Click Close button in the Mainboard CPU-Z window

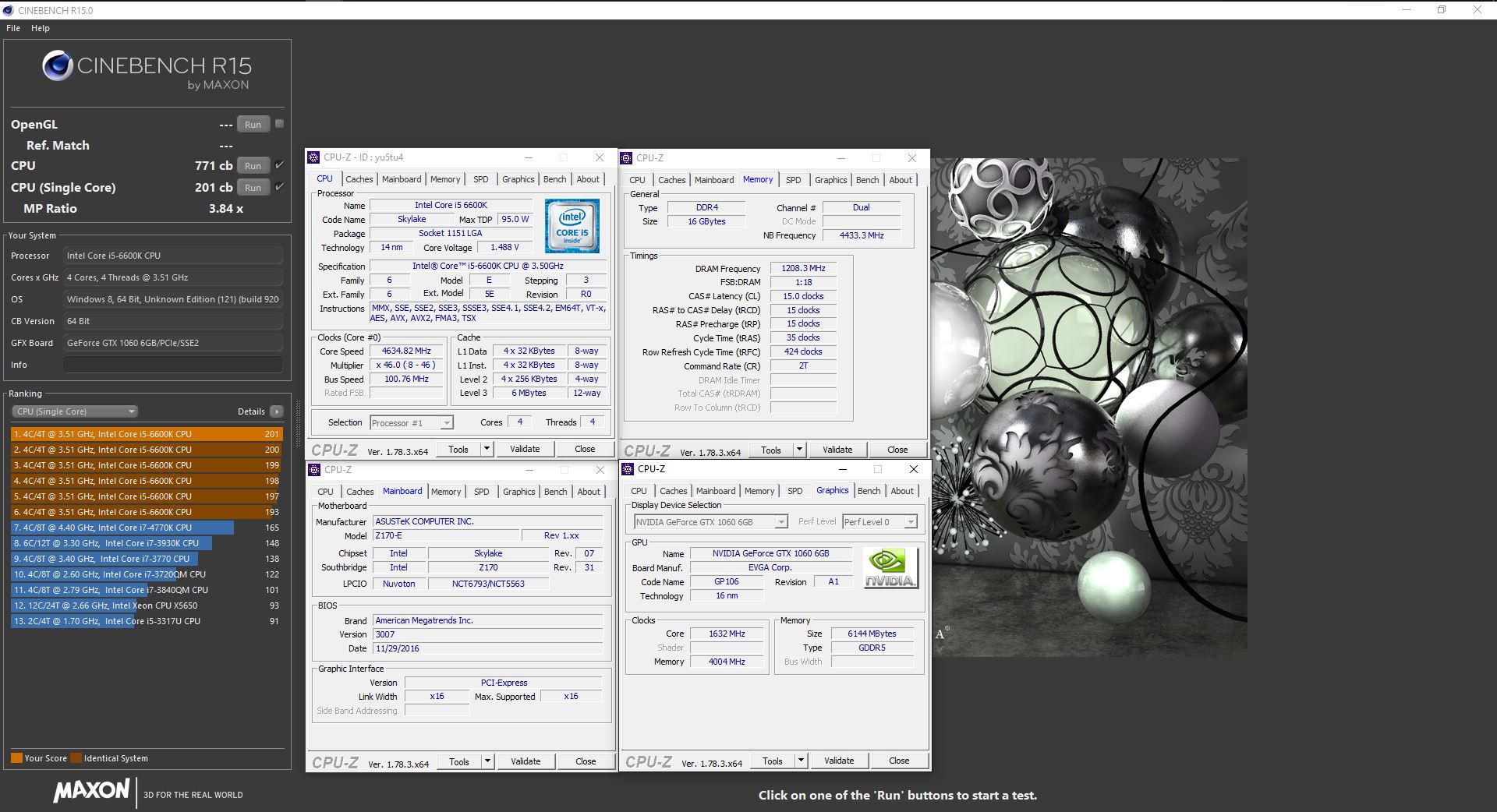[586, 761]
